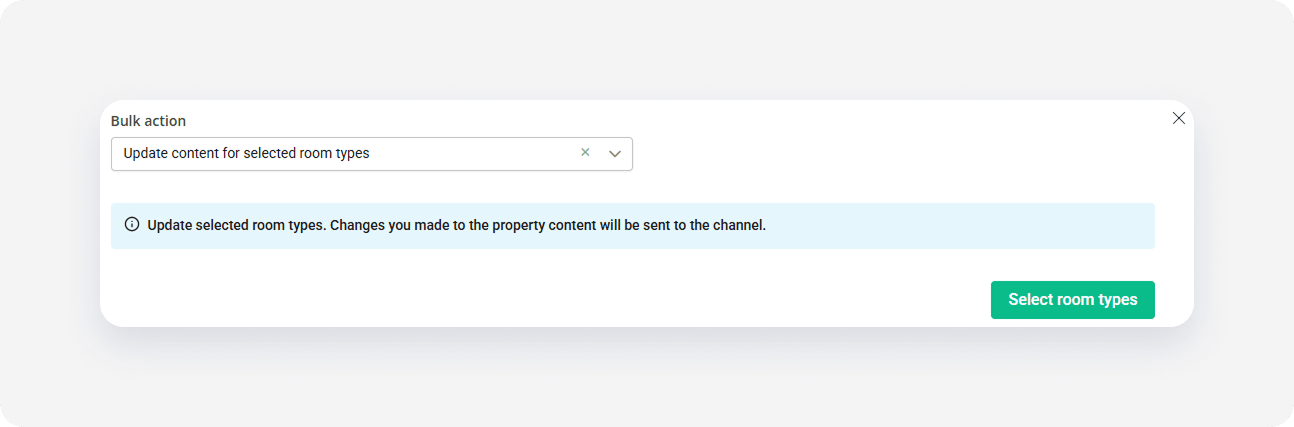Click the Select room types button
Viewport: 1294px width, 427px height.
[x=1072, y=300]
